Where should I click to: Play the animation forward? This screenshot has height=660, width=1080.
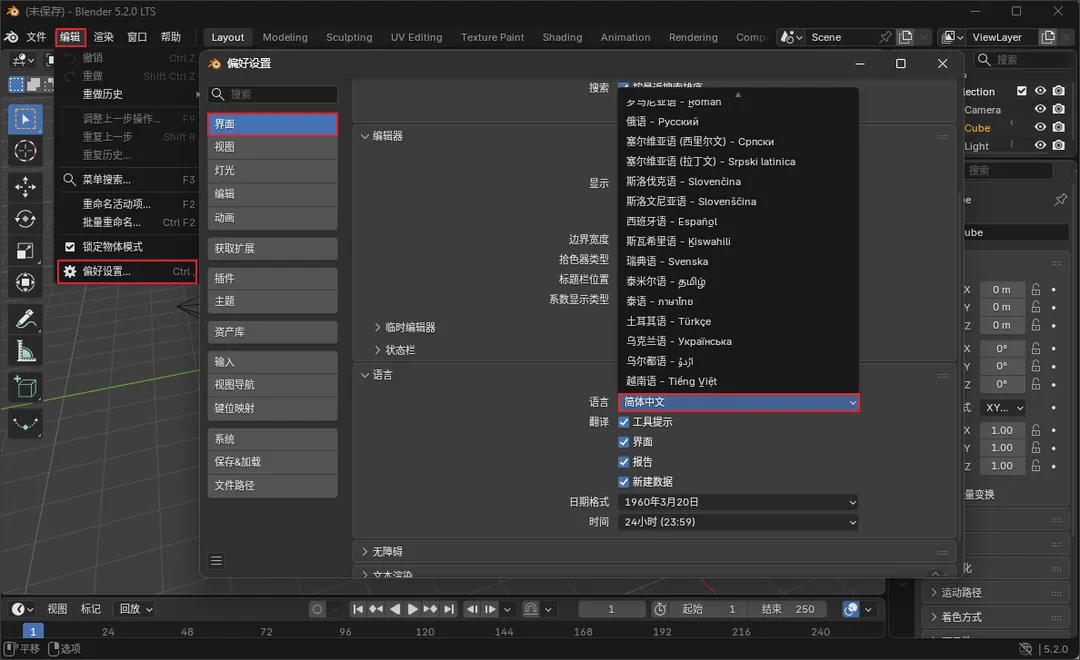pyautogui.click(x=413, y=609)
